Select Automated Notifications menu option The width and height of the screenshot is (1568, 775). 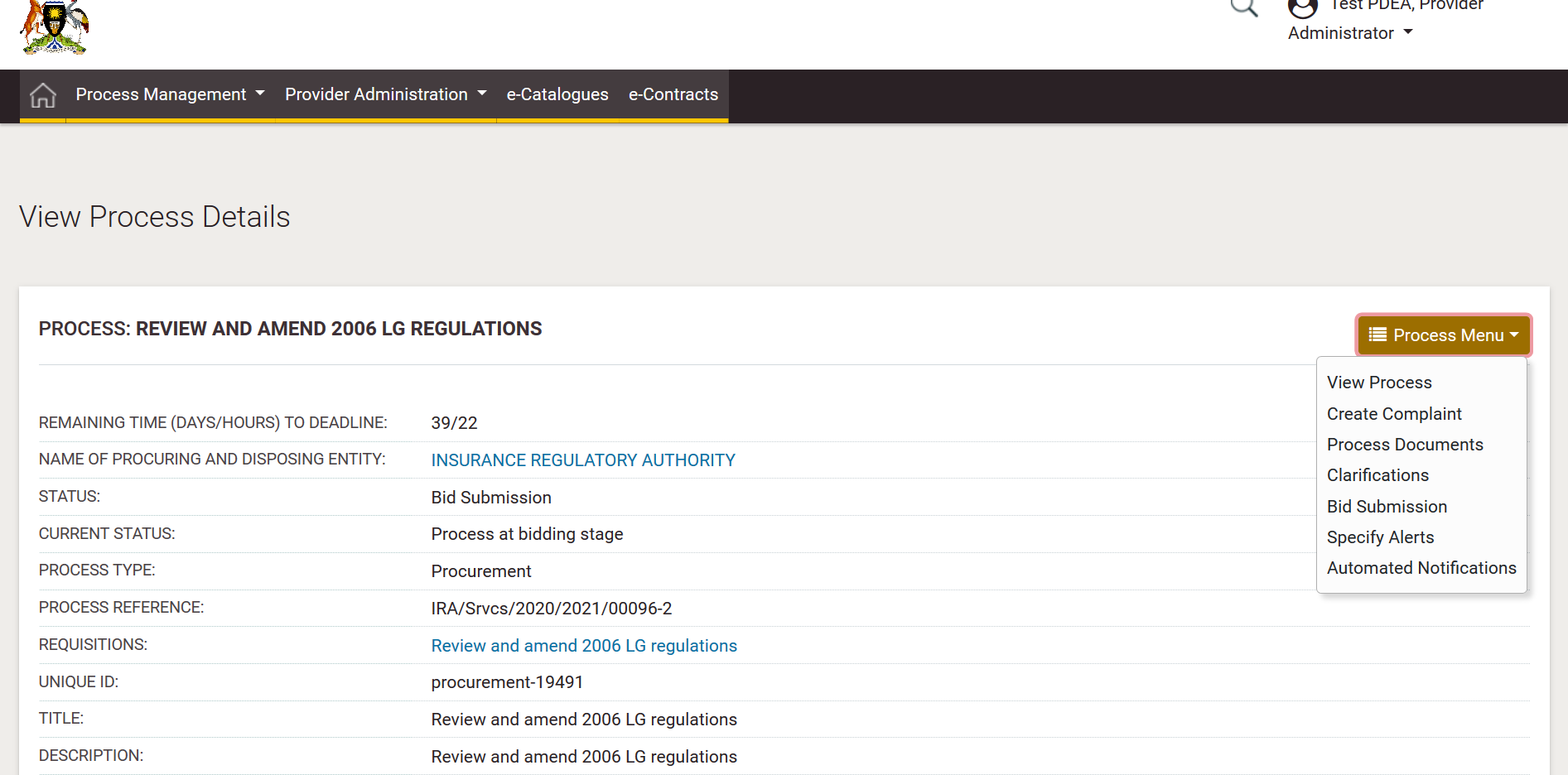[1421, 568]
